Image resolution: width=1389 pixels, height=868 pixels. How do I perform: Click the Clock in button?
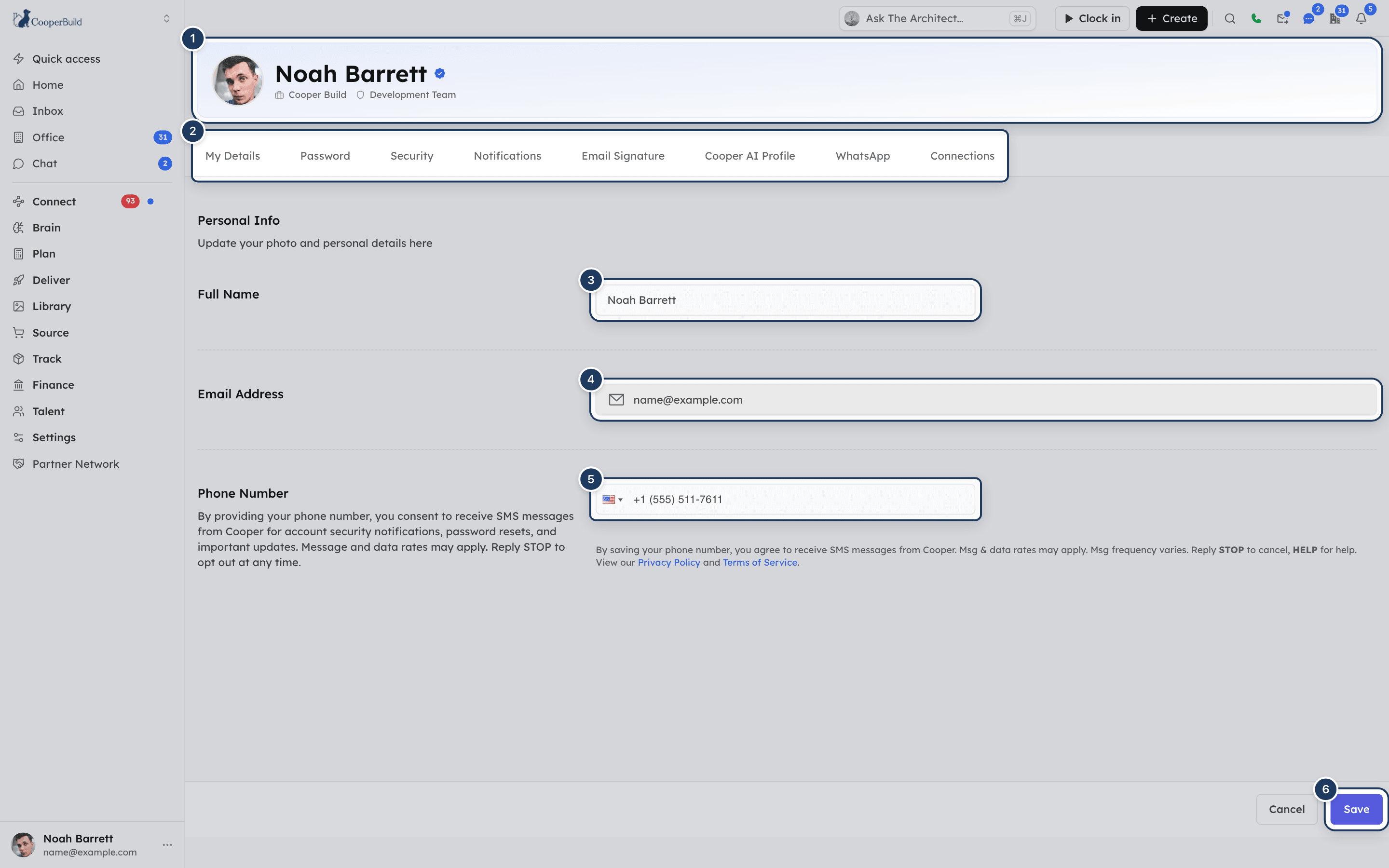point(1092,18)
